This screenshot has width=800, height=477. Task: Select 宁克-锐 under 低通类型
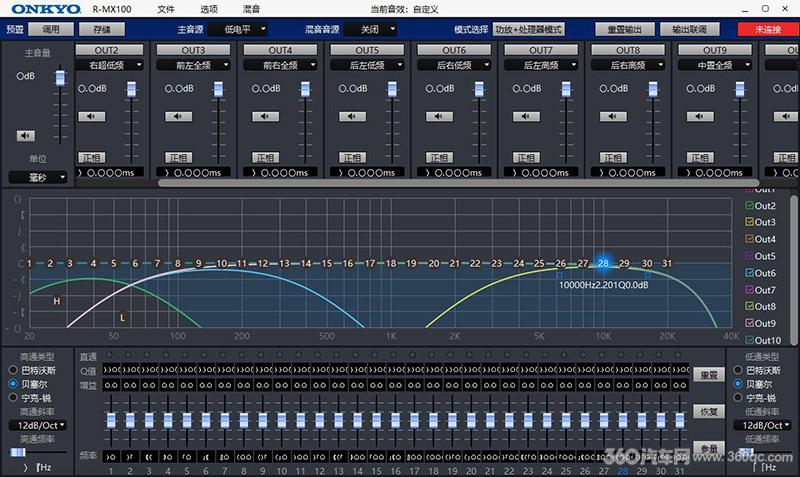coord(738,397)
